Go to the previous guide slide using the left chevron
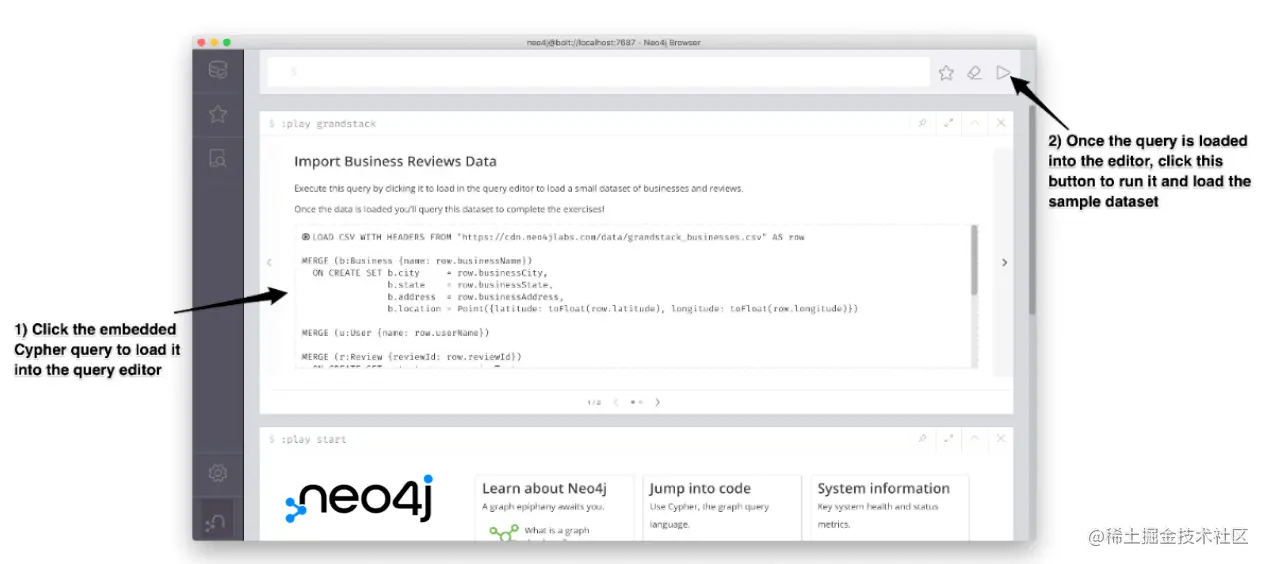 click(269, 263)
